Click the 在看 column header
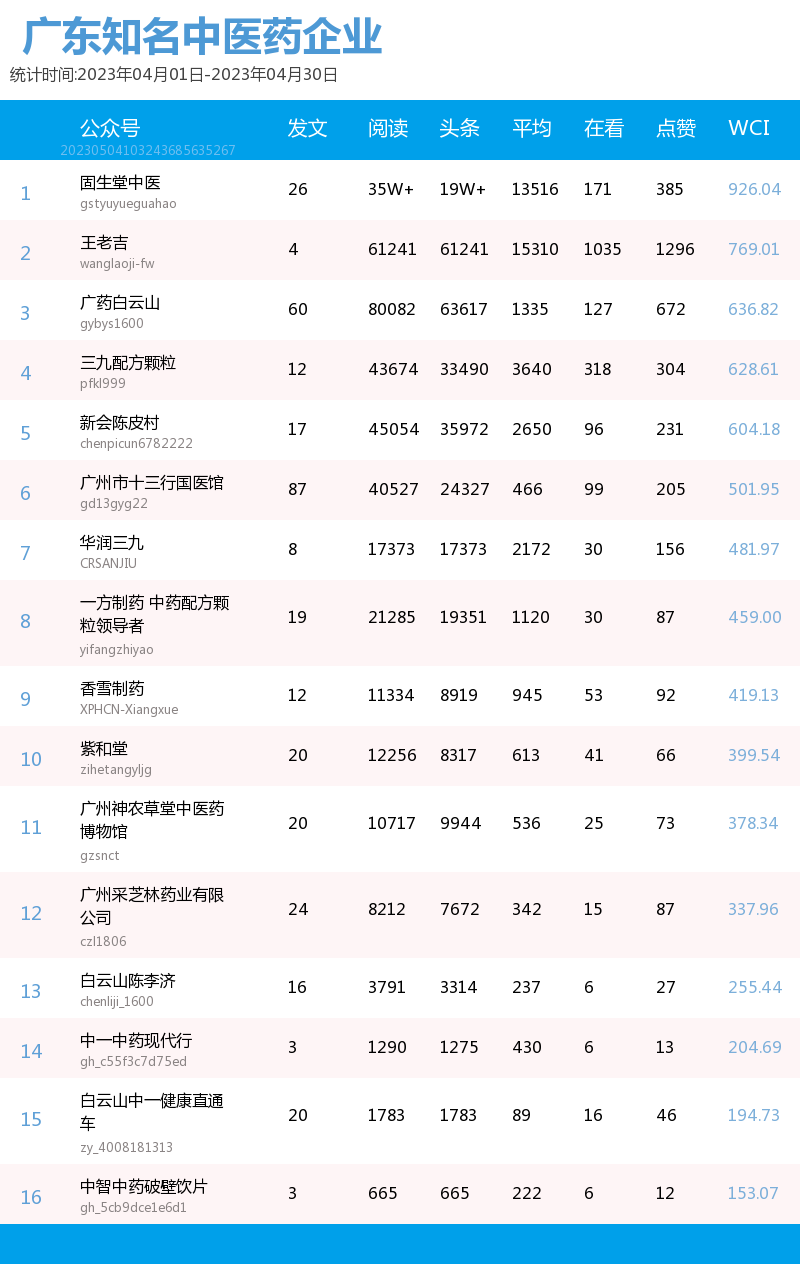 603,128
